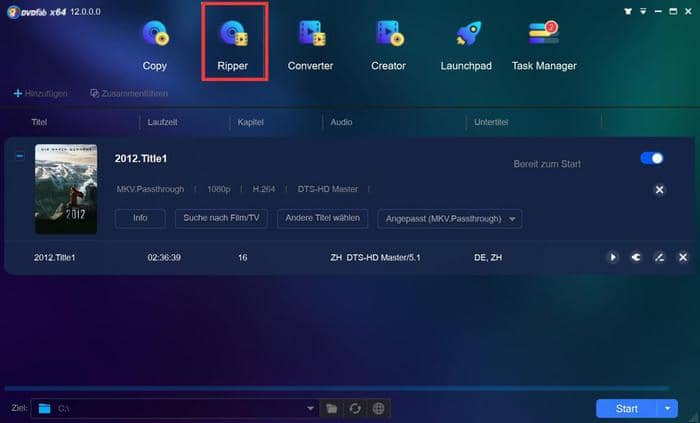Image resolution: width=700 pixels, height=423 pixels.
Task: Click the Info button
Action: [x=140, y=218]
